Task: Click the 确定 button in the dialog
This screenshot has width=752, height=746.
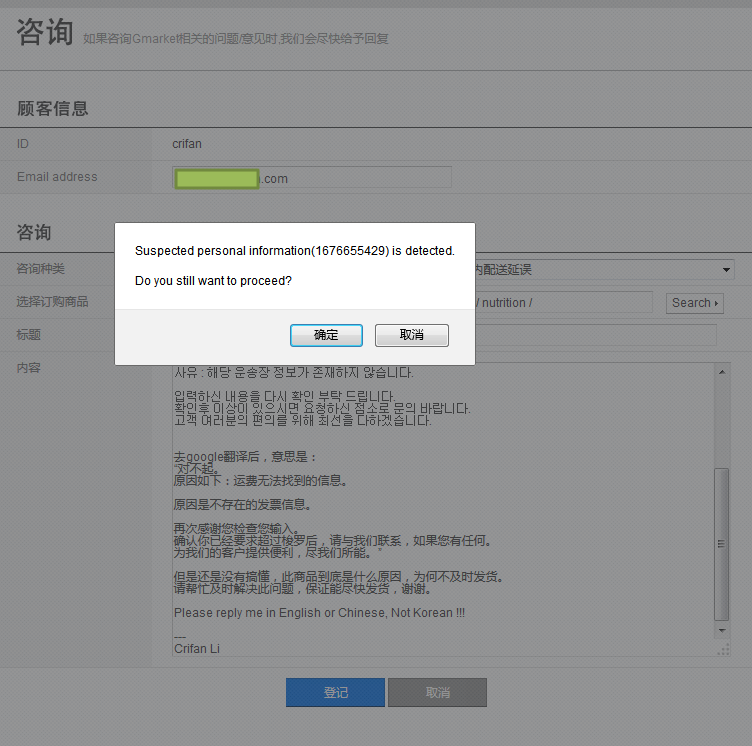Action: 326,335
